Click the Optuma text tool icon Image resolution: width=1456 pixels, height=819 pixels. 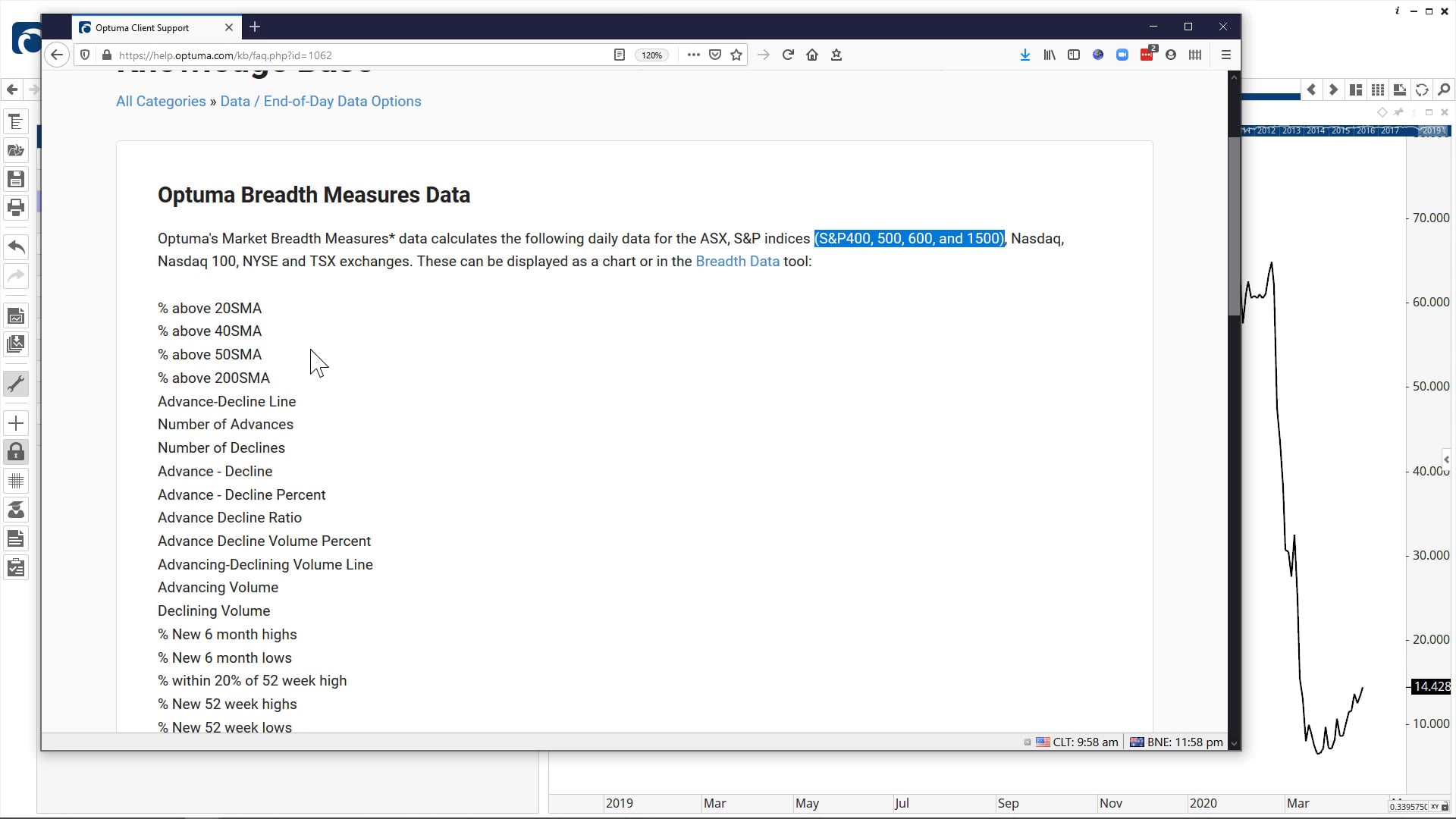pyautogui.click(x=16, y=121)
